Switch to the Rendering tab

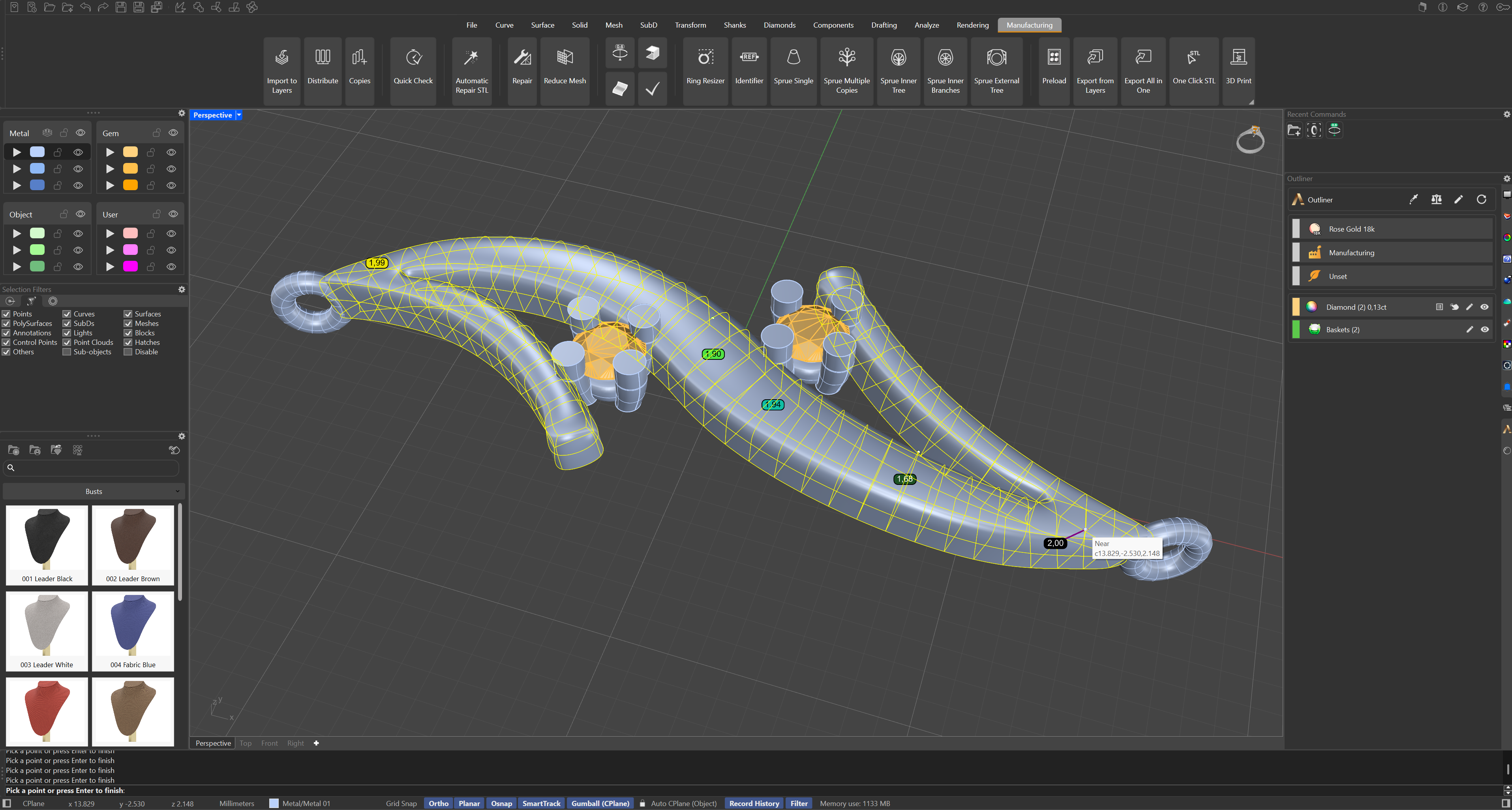973,25
